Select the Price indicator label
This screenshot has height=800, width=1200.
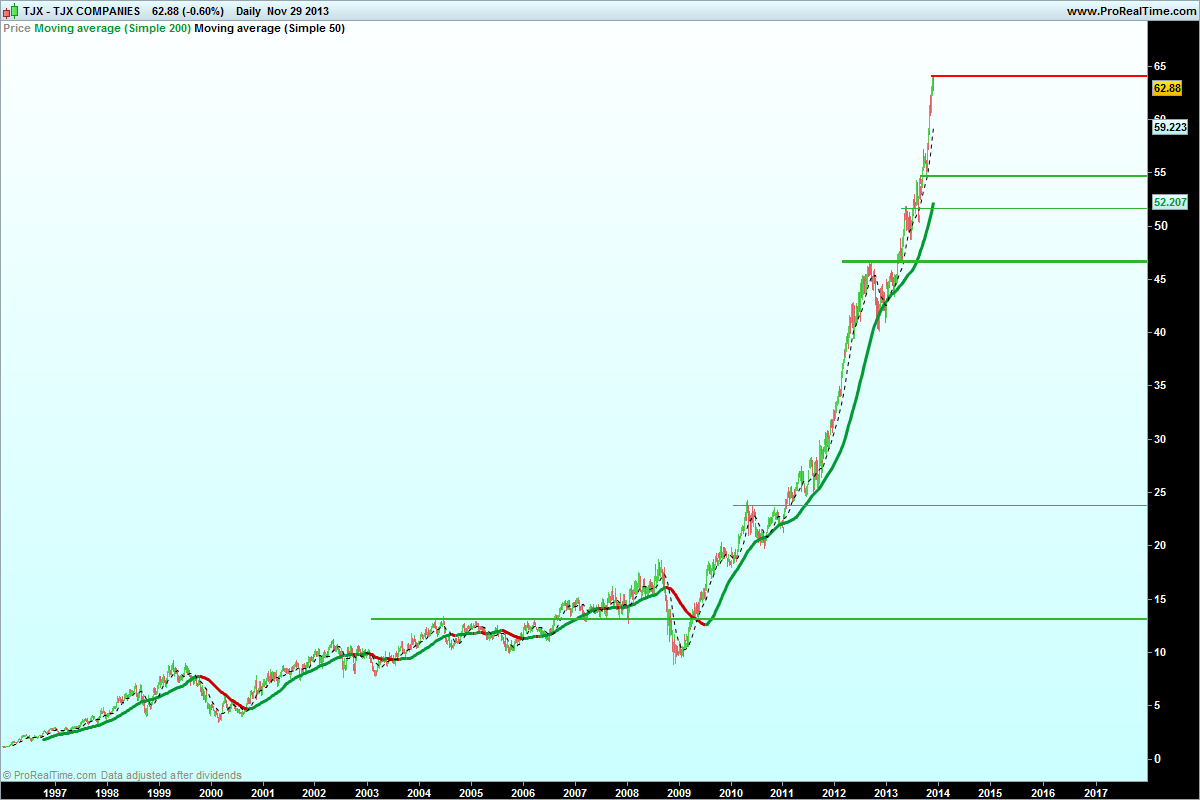pos(17,28)
